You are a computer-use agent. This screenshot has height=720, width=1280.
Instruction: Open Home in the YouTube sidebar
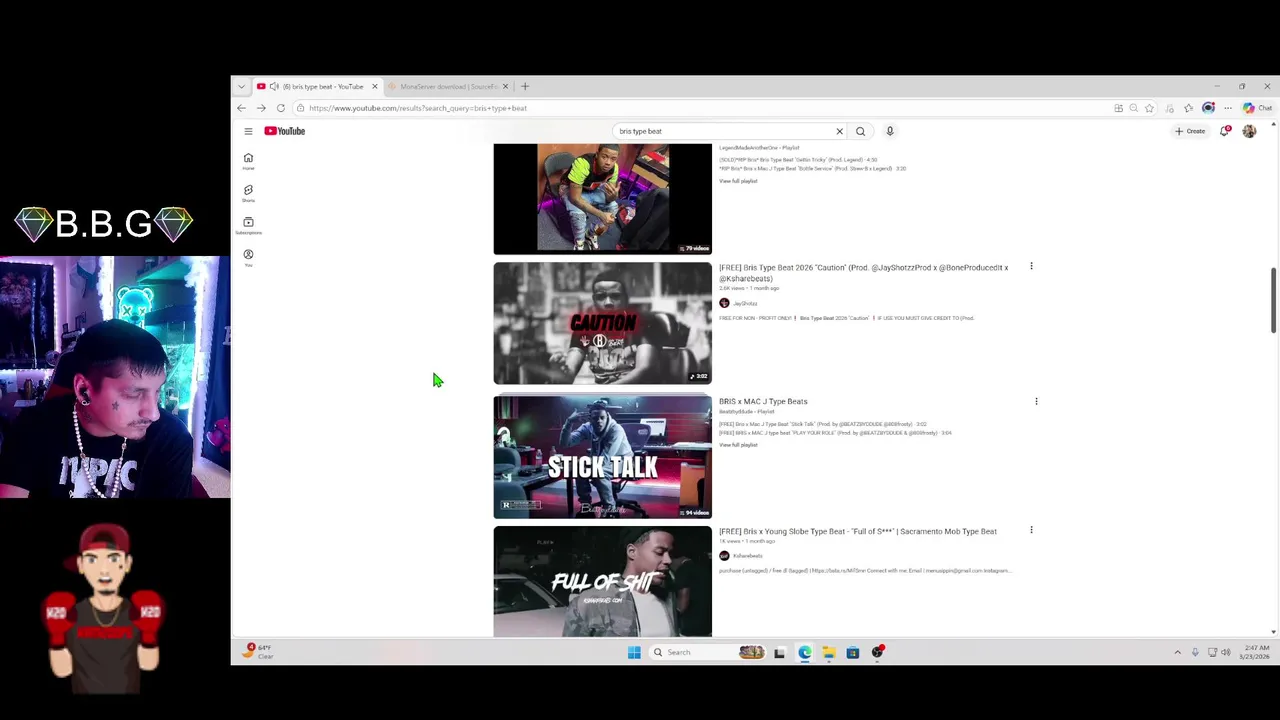click(x=248, y=161)
